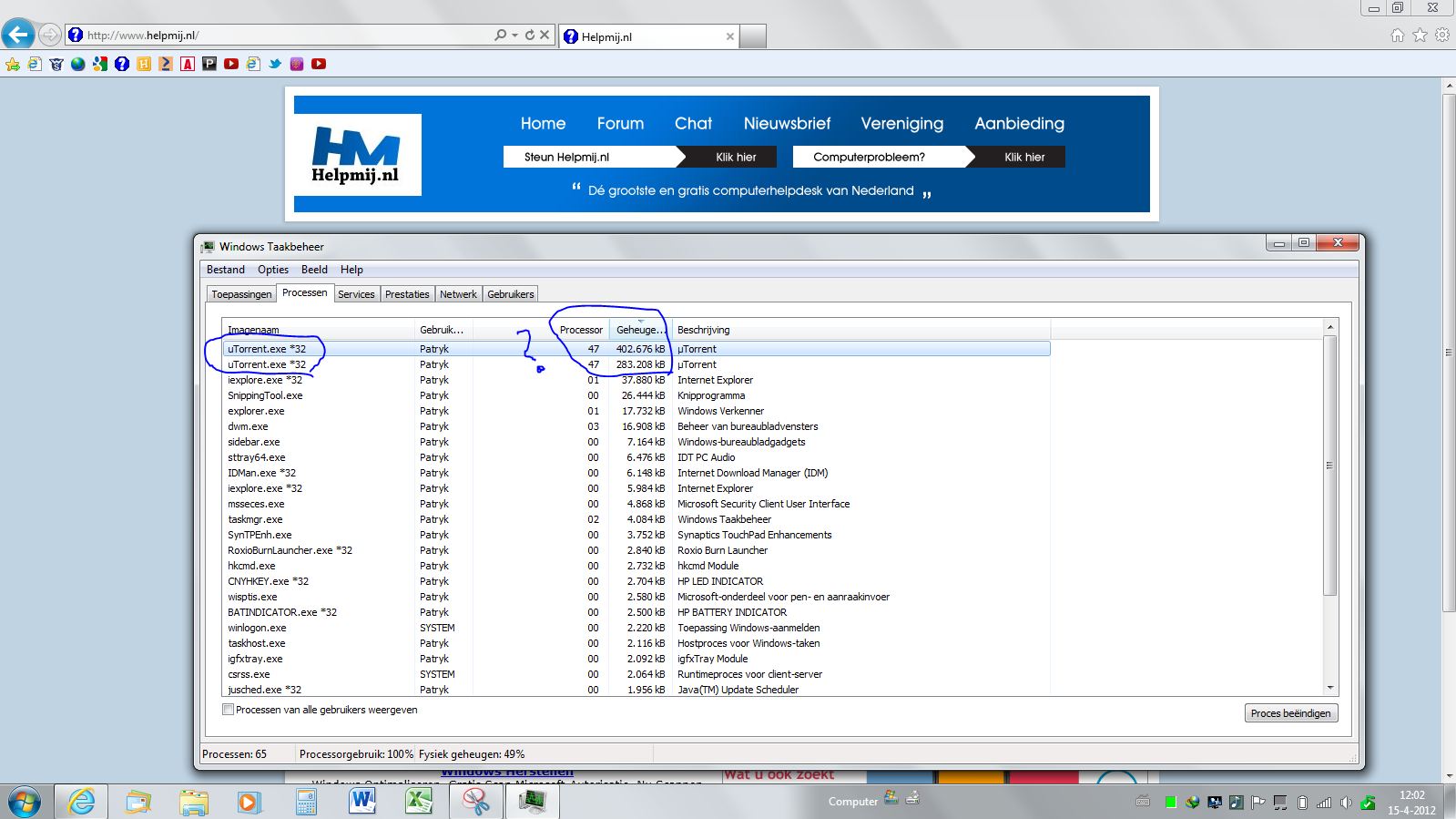This screenshot has width=1456, height=819.
Task: Click the network signal bars tray icon
Action: (1324, 803)
